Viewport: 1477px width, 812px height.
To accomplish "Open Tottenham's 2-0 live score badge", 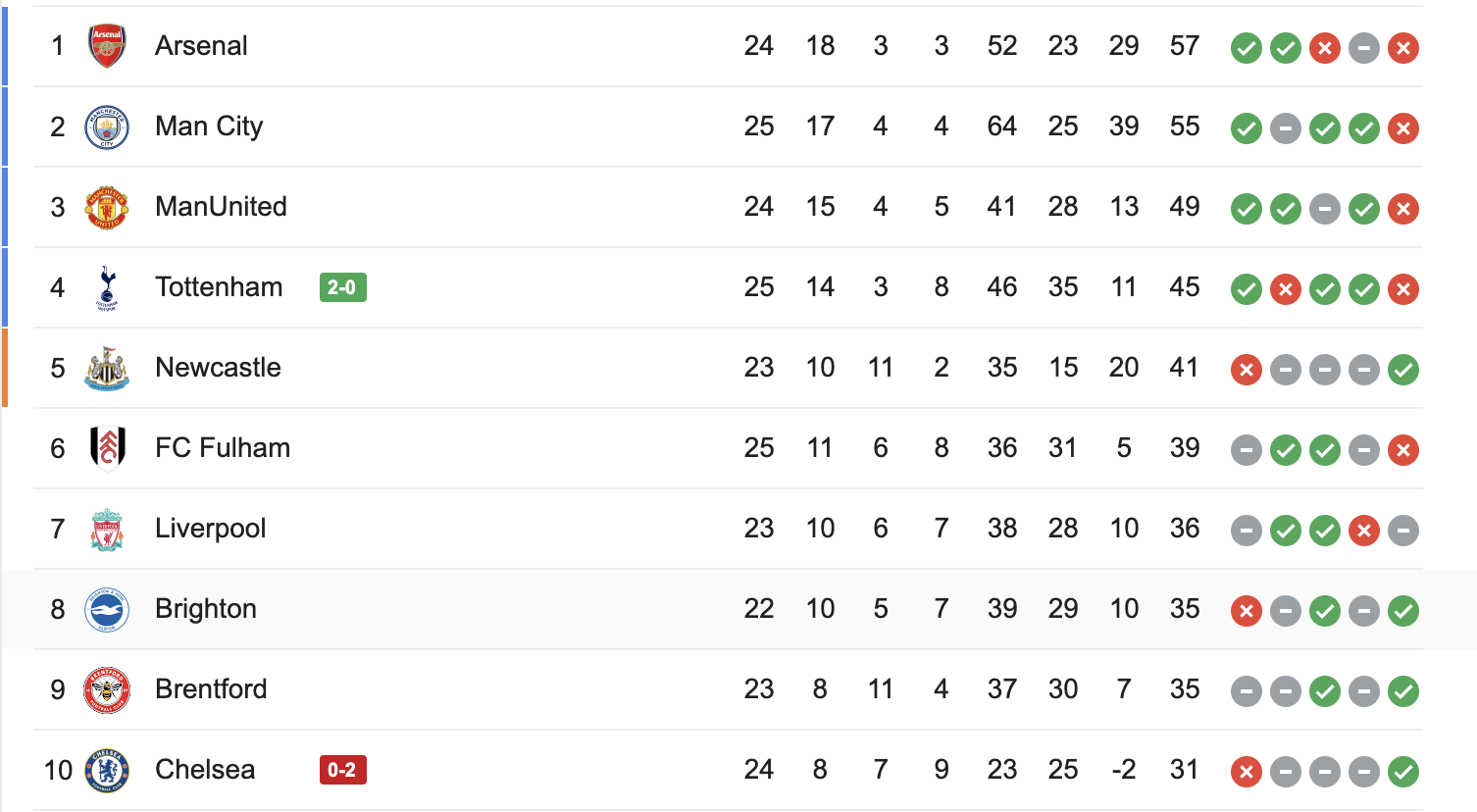I will (342, 287).
